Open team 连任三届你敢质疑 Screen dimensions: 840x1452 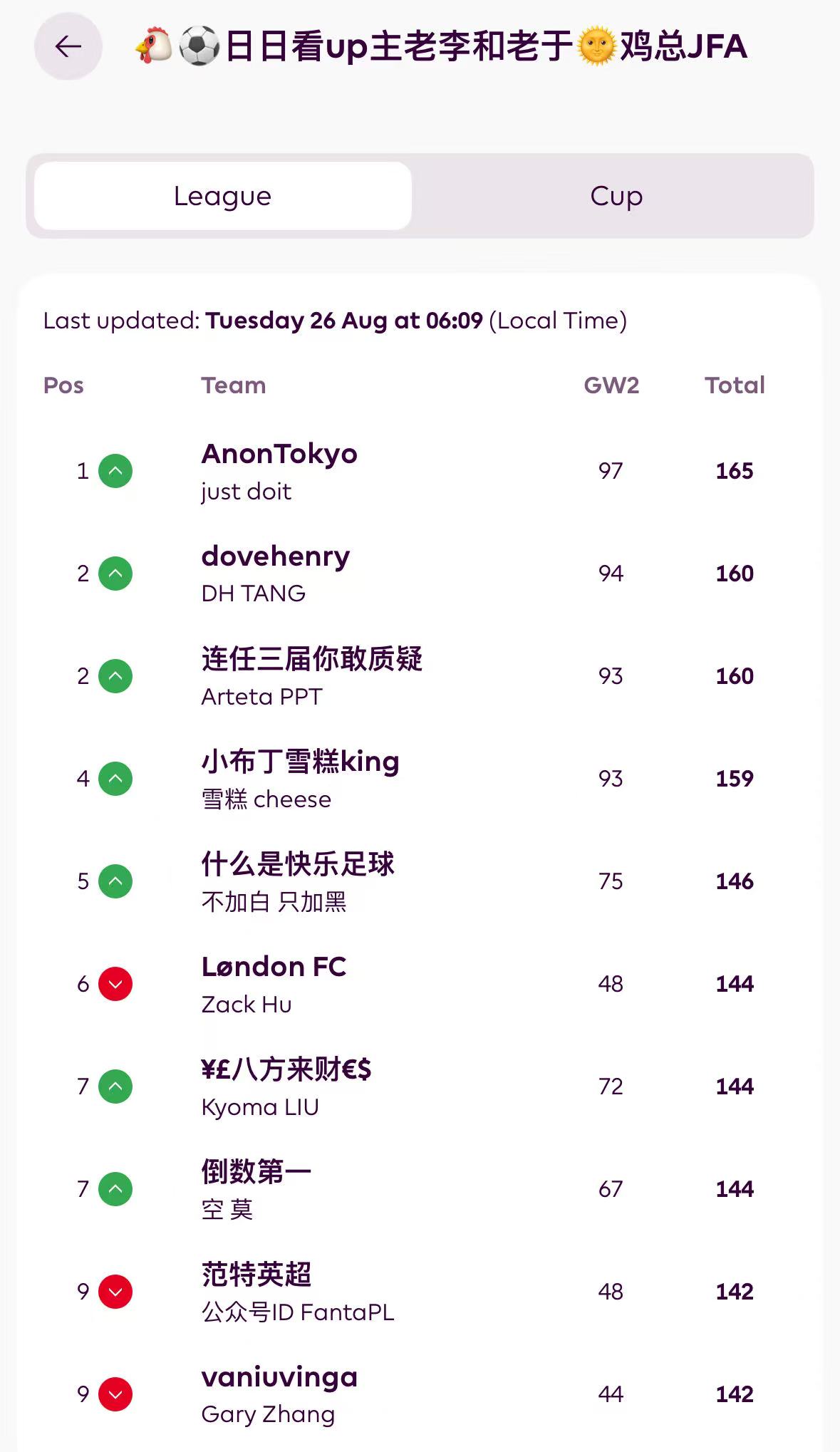point(312,660)
